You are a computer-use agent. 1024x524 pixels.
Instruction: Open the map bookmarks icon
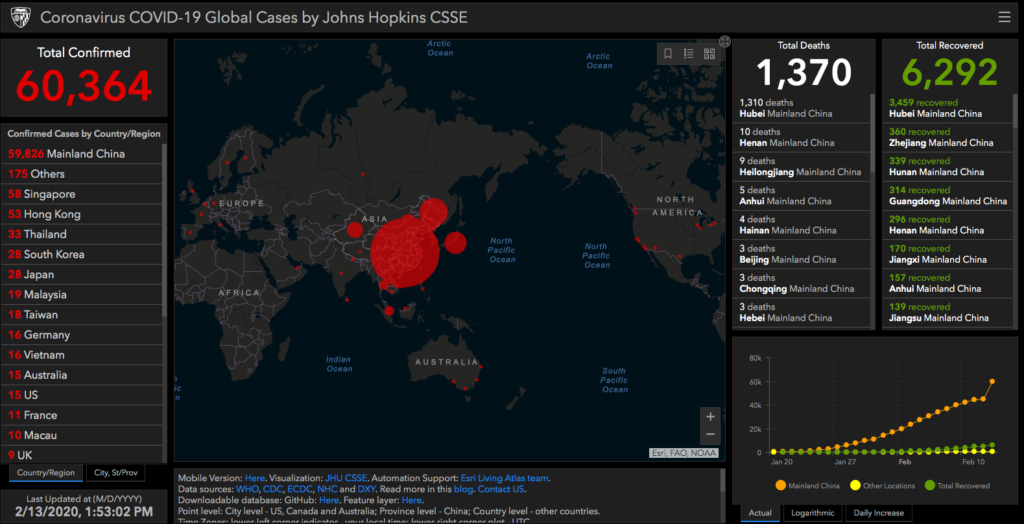tap(667, 54)
